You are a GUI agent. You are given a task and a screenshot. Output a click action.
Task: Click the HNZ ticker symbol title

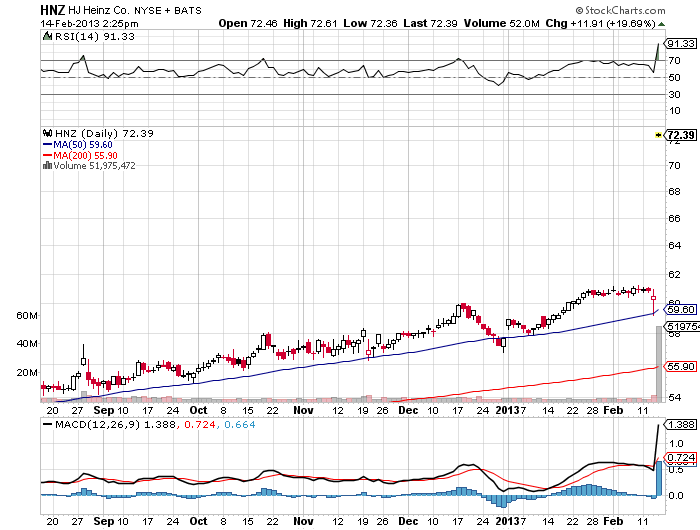click(53, 10)
